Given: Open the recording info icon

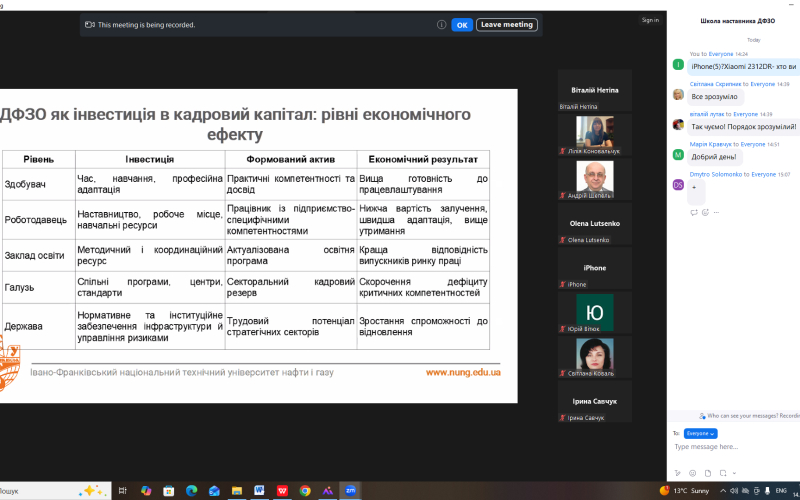Looking at the screenshot, I should tap(441, 24).
